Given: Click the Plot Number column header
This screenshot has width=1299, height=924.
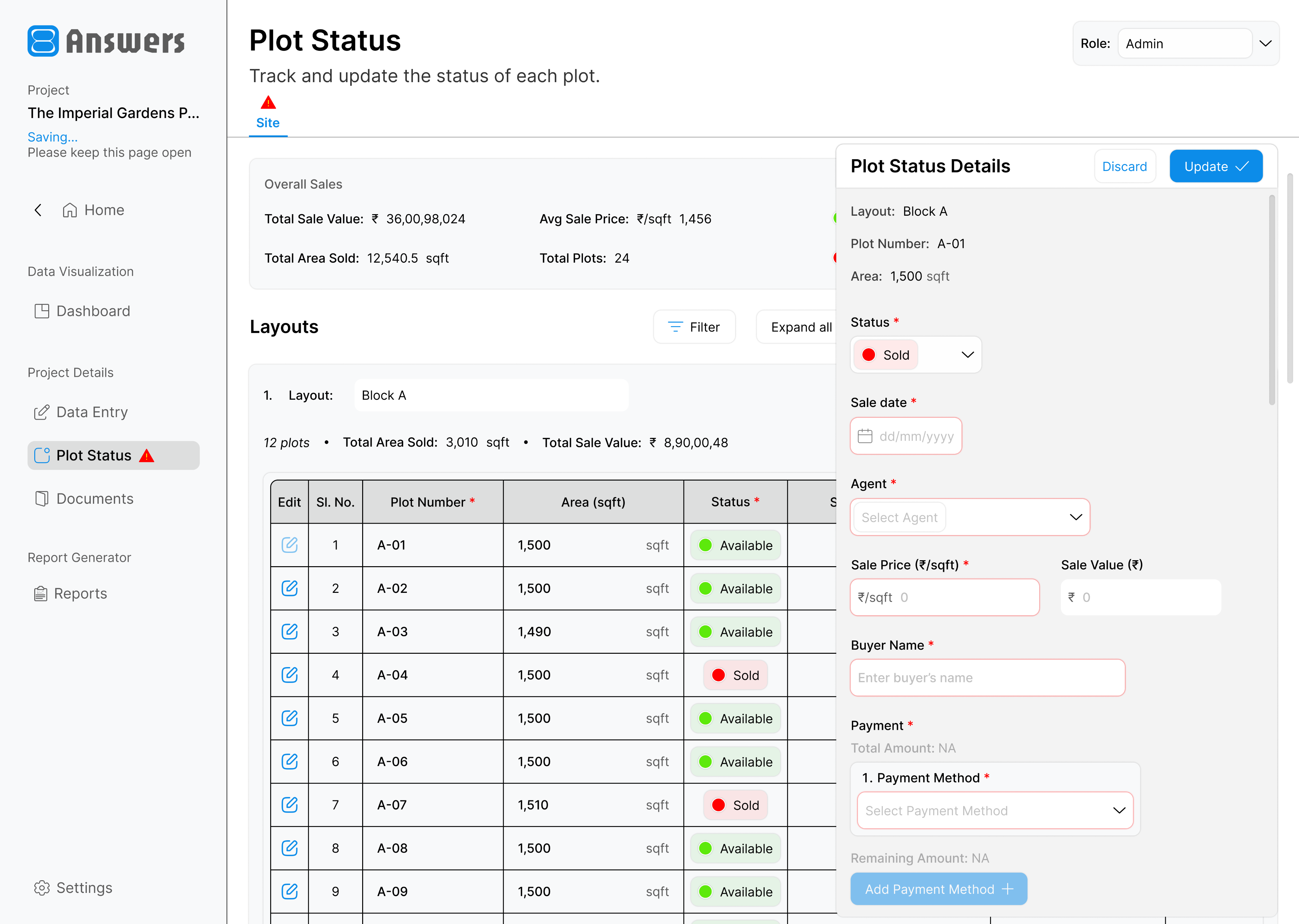Looking at the screenshot, I should click(x=433, y=502).
